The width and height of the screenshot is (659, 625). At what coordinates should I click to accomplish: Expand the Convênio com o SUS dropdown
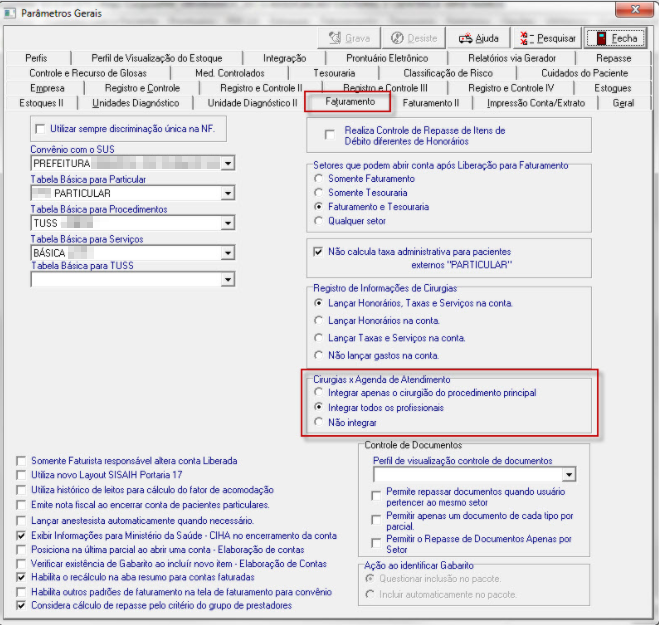coord(227,163)
